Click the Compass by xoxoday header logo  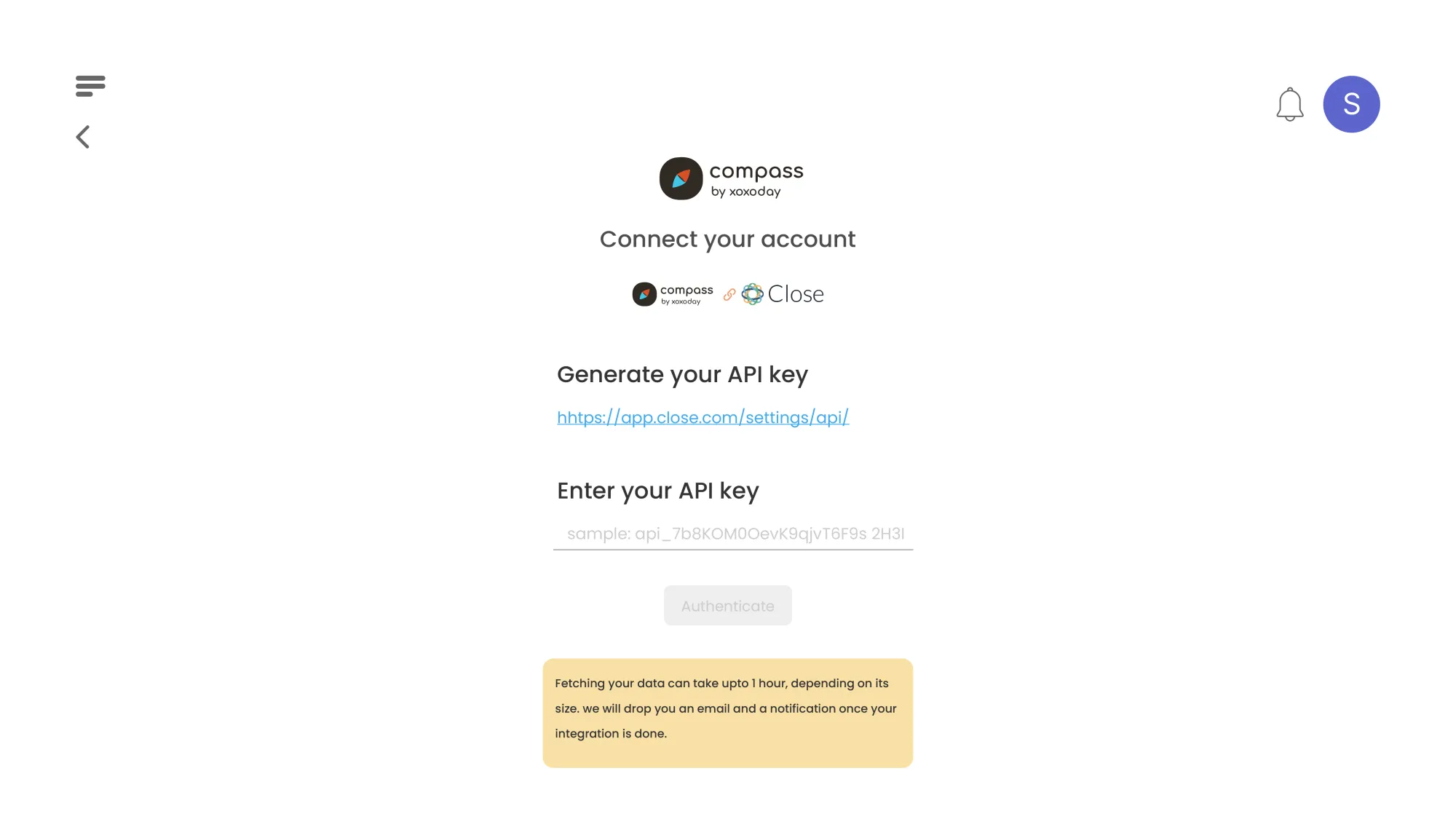pos(730,178)
